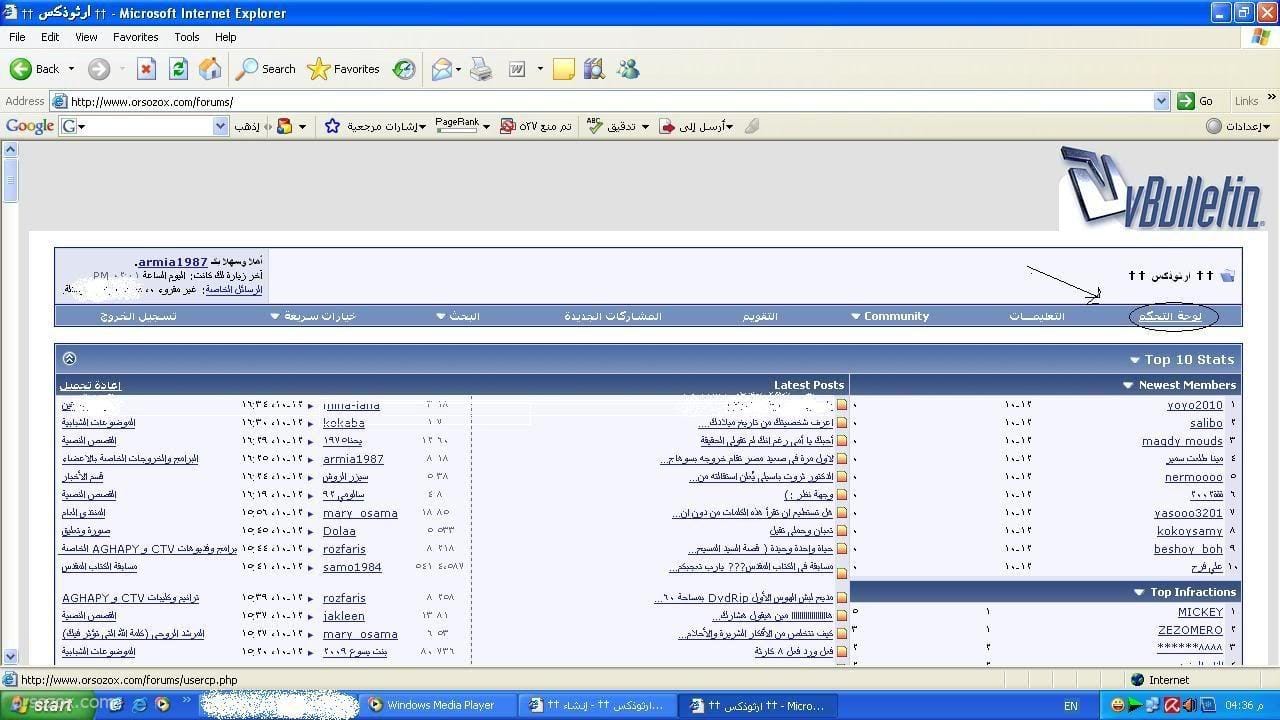Image resolution: width=1280 pixels, height=720 pixels.
Task: Open the Mail icon in toolbar
Action: tap(442, 69)
